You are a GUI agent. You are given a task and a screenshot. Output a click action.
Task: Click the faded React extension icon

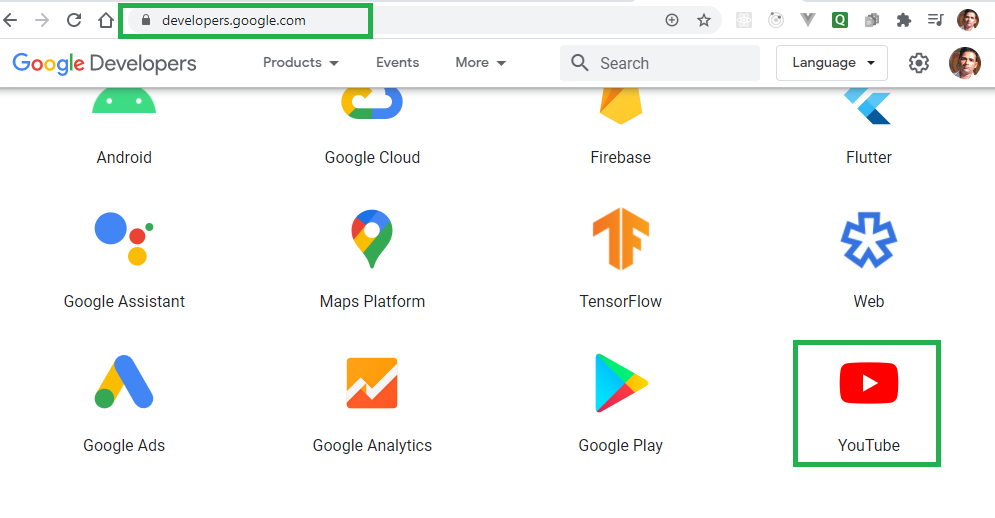(x=744, y=20)
